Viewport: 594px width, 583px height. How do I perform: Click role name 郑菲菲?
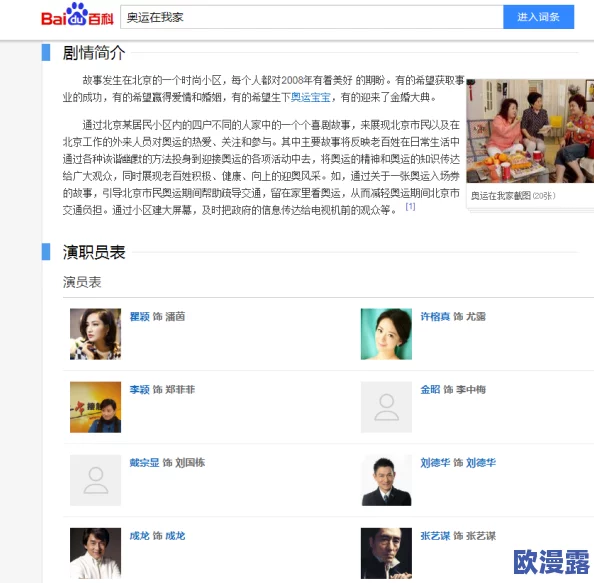click(180, 389)
